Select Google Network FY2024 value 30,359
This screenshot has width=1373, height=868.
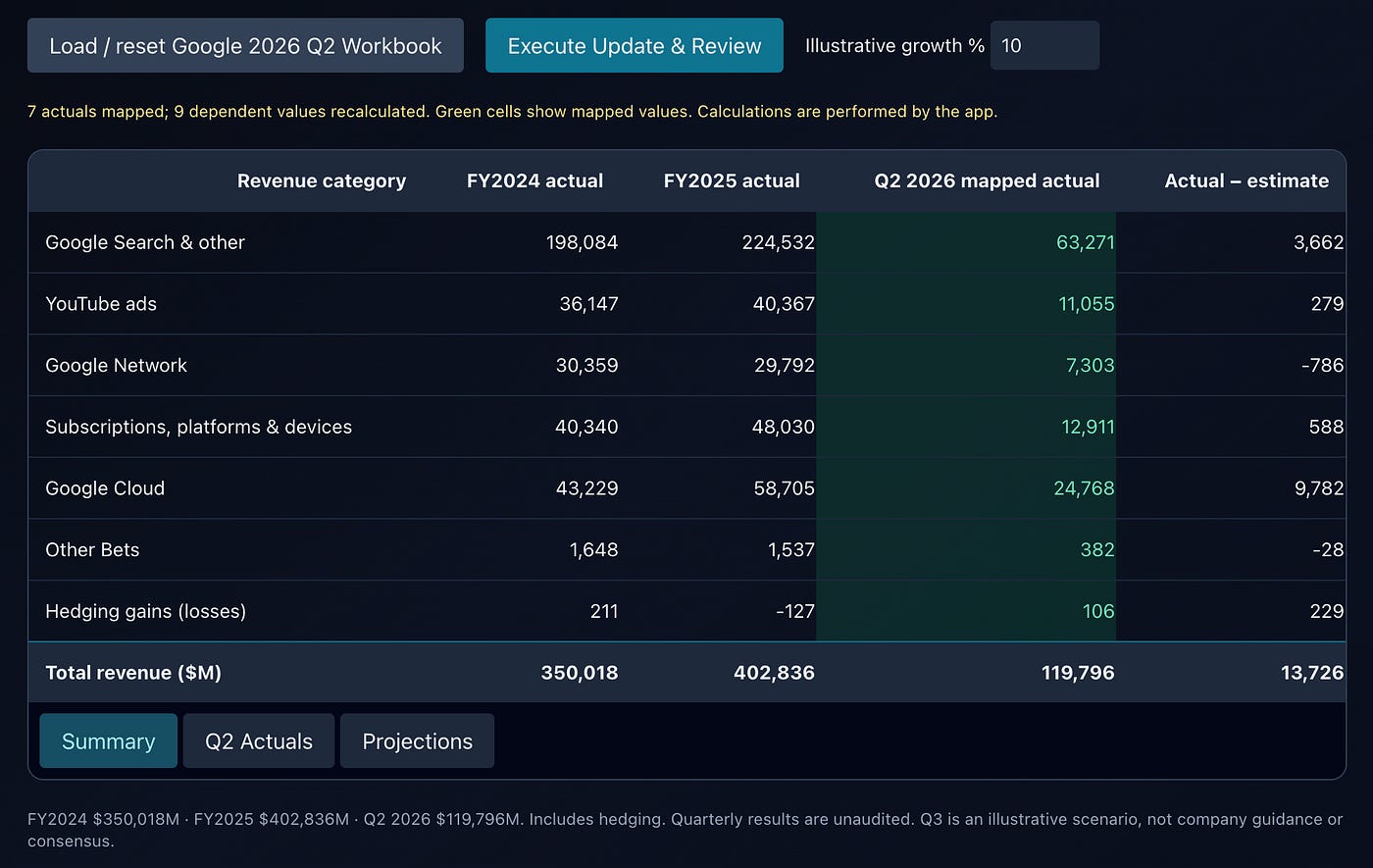(x=585, y=365)
